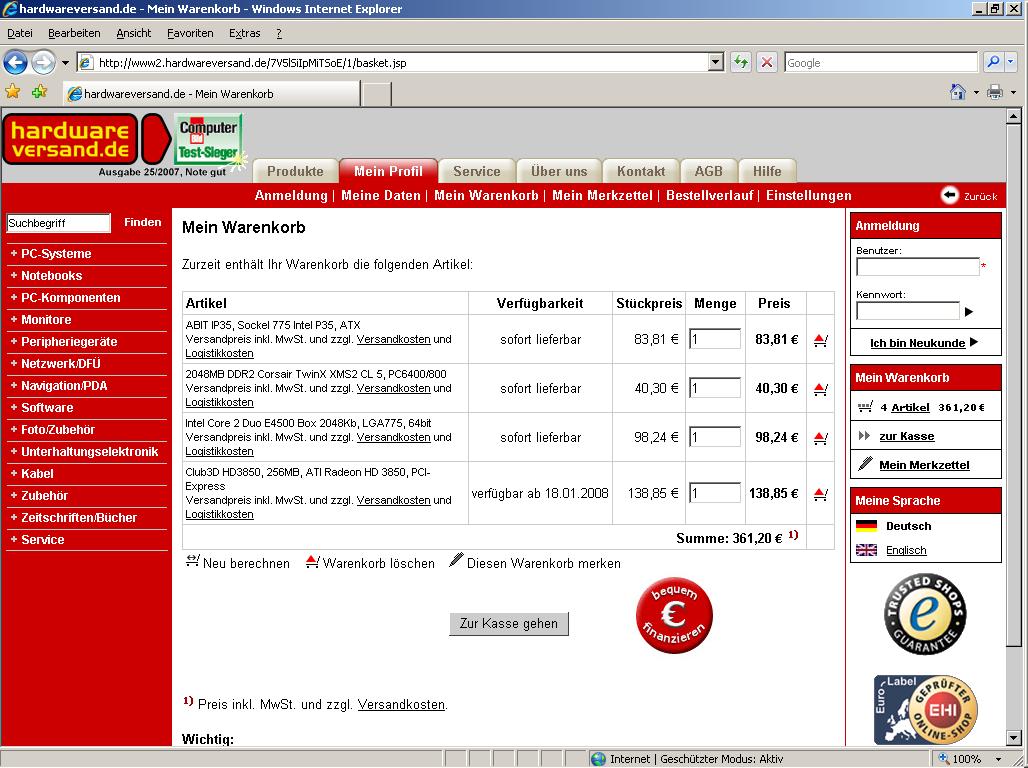Stop loading with the red X icon
This screenshot has width=1028, height=768.
[x=766, y=62]
